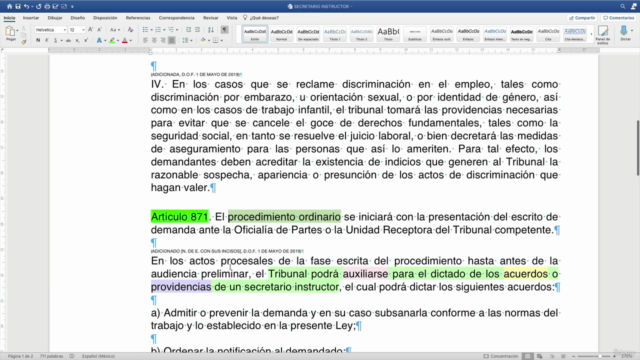Apply red font color

pos(125,40)
